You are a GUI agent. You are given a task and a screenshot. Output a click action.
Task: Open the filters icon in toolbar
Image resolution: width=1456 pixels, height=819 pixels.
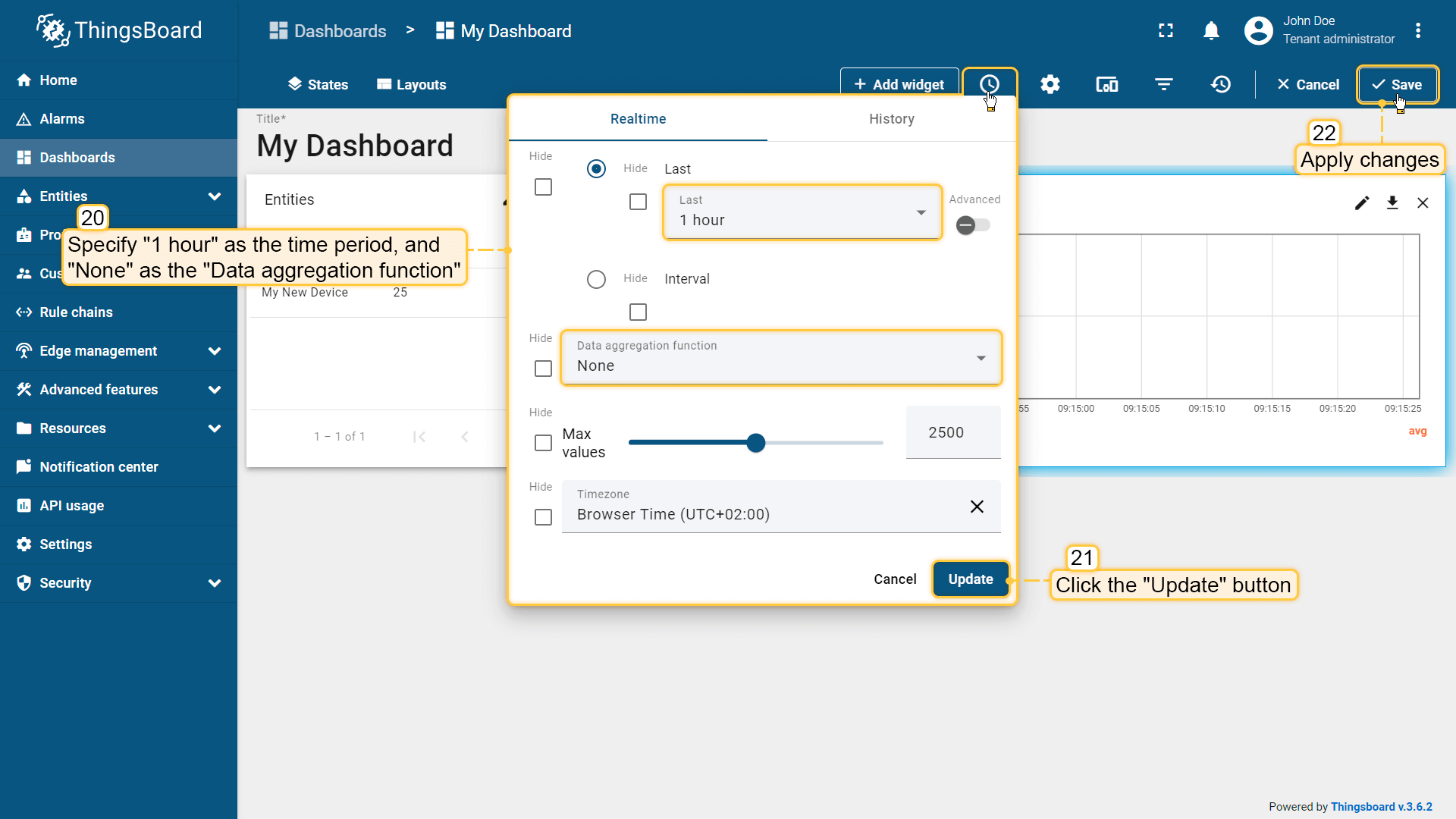[1163, 84]
